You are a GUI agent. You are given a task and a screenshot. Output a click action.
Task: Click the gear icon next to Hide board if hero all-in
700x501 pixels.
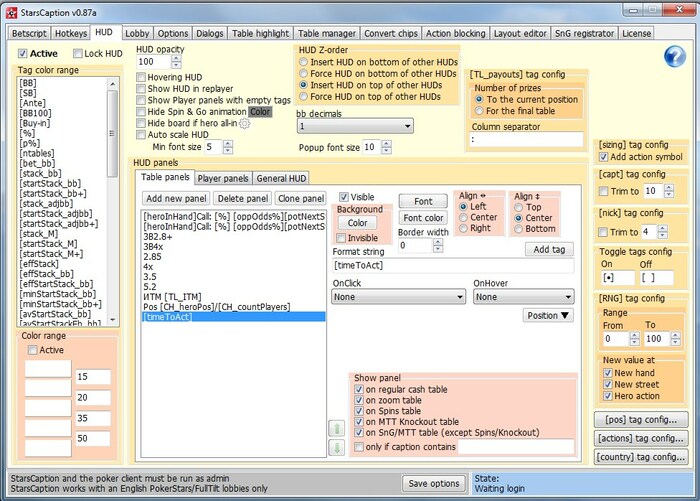pos(245,124)
